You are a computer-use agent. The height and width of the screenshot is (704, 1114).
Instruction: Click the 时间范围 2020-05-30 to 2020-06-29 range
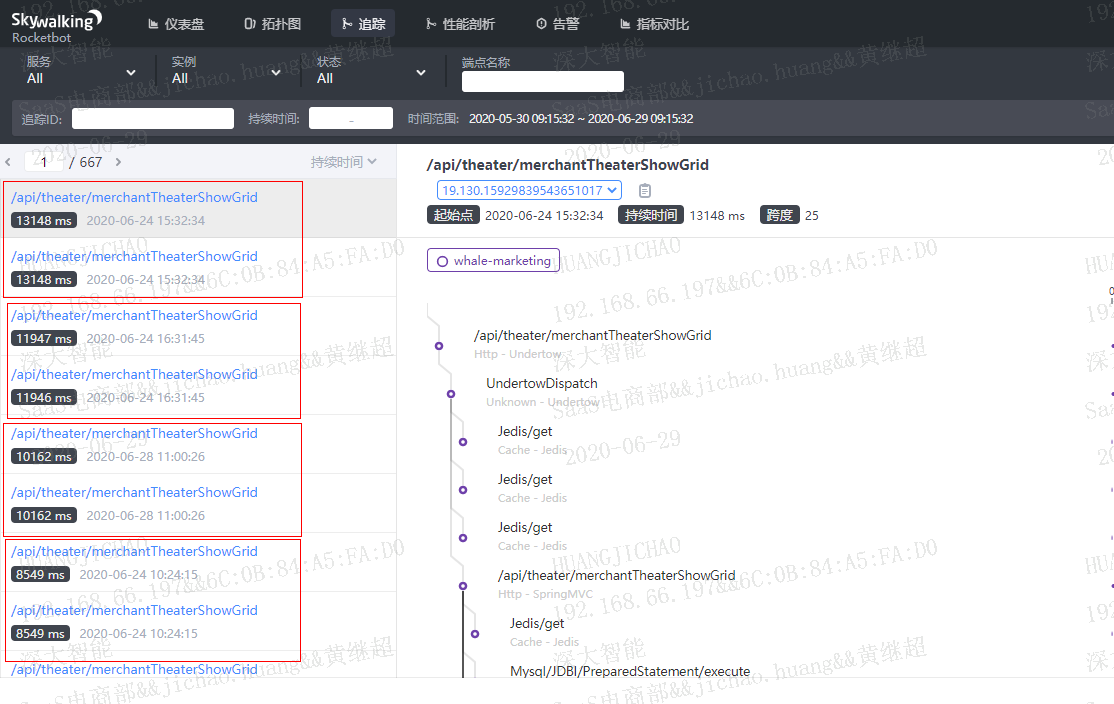[x=580, y=119]
